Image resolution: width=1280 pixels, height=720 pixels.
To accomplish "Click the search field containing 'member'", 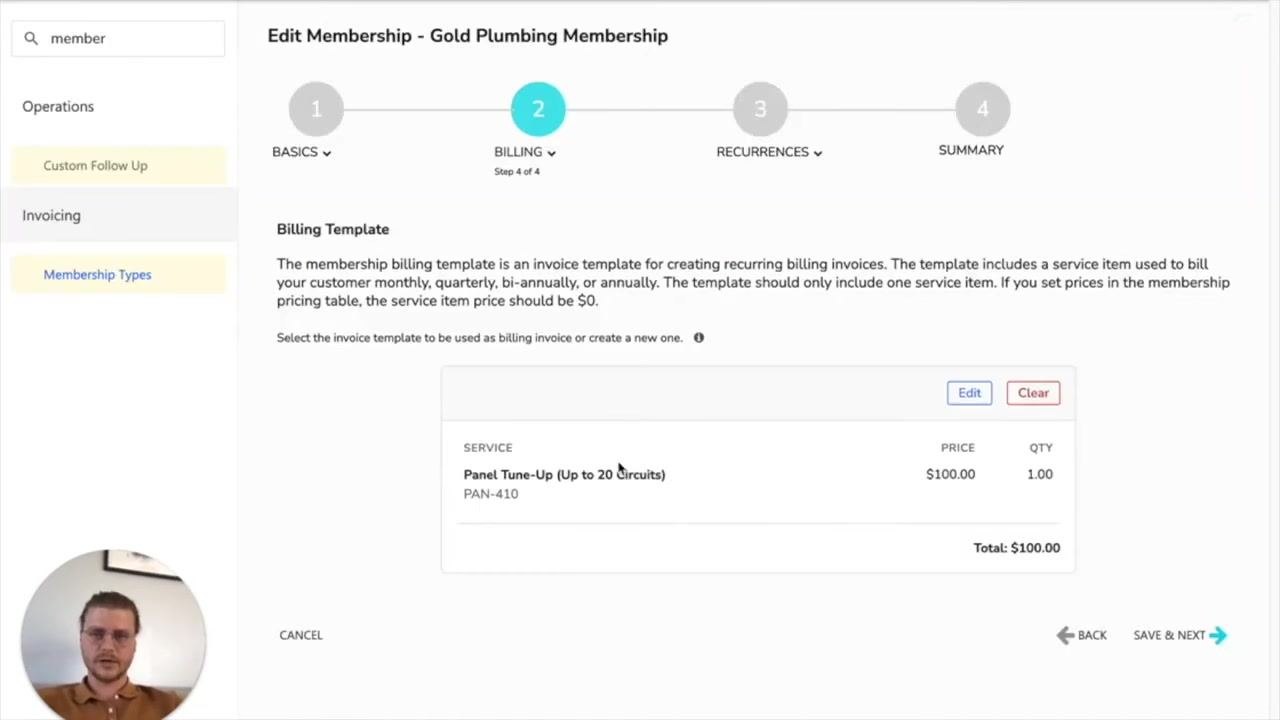I will pyautogui.click(x=118, y=38).
